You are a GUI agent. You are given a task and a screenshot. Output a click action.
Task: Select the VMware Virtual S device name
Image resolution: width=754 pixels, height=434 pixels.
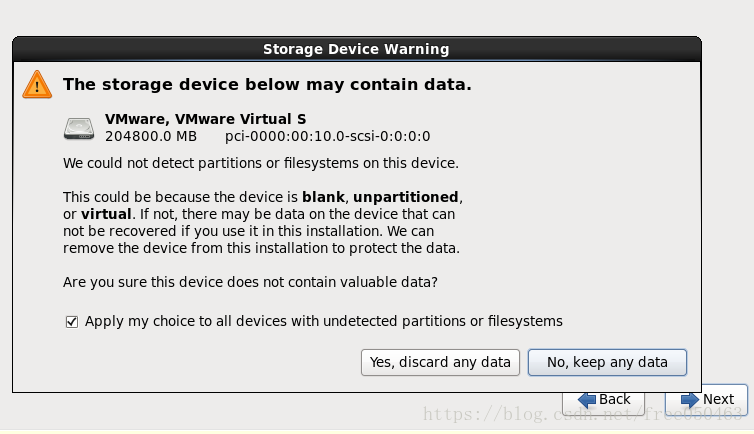[x=205, y=119]
